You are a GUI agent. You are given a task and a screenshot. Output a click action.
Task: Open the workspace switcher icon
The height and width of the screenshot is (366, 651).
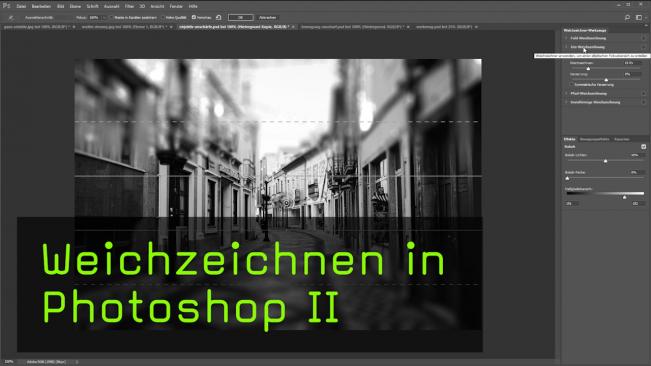[x=639, y=17]
